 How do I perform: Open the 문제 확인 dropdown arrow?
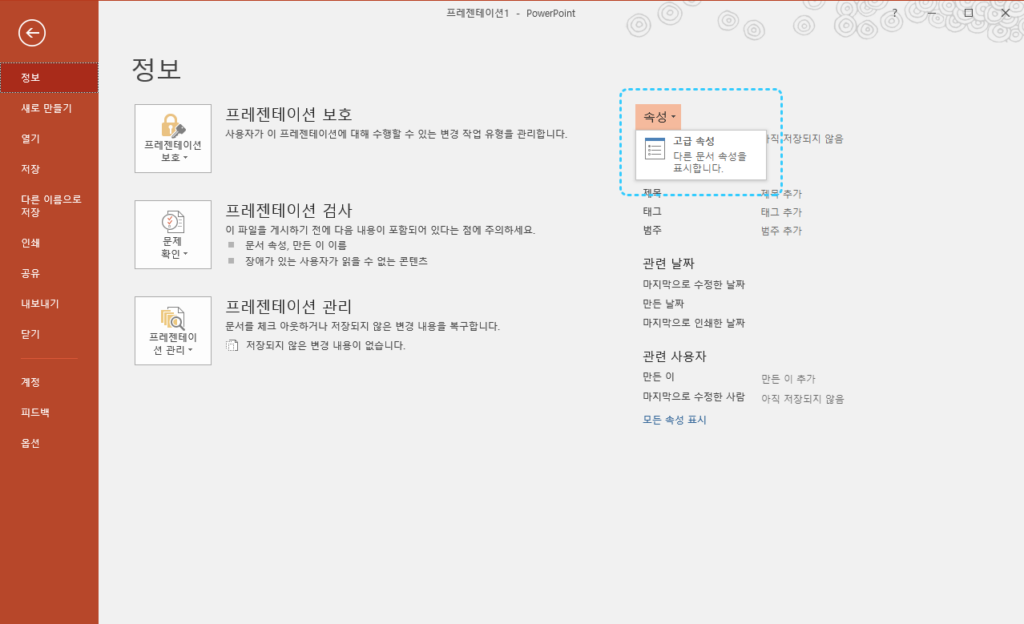point(186,255)
